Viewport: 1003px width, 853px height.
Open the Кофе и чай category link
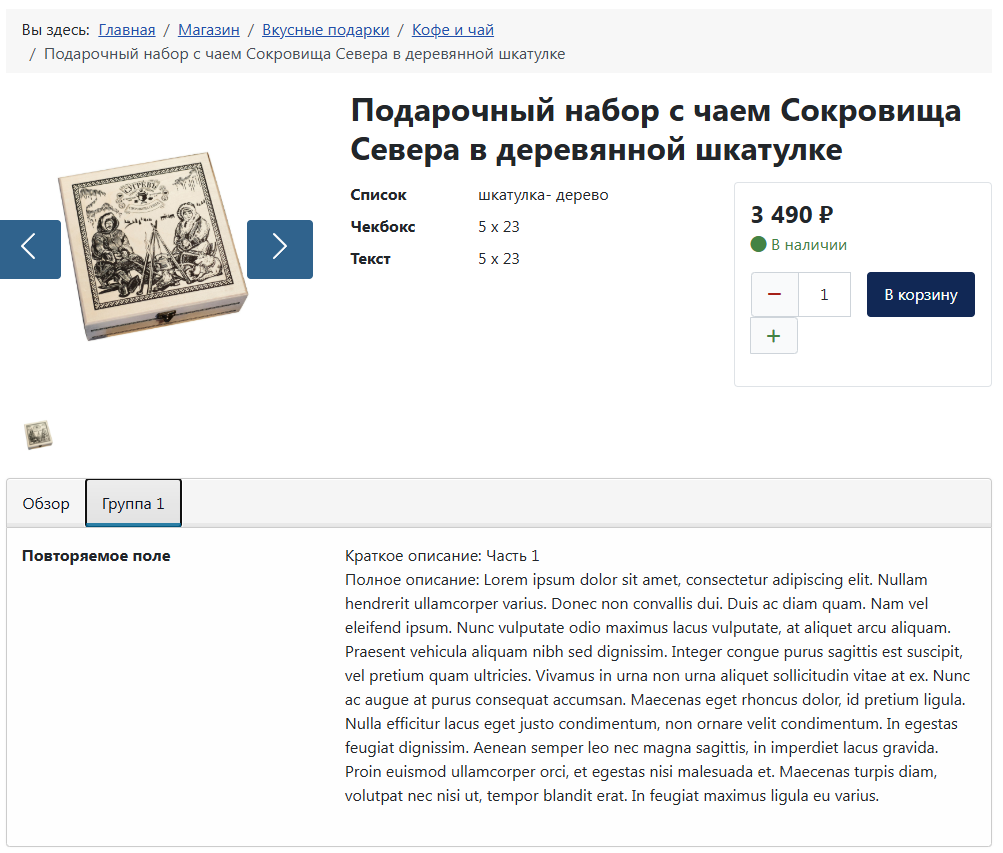[453, 30]
